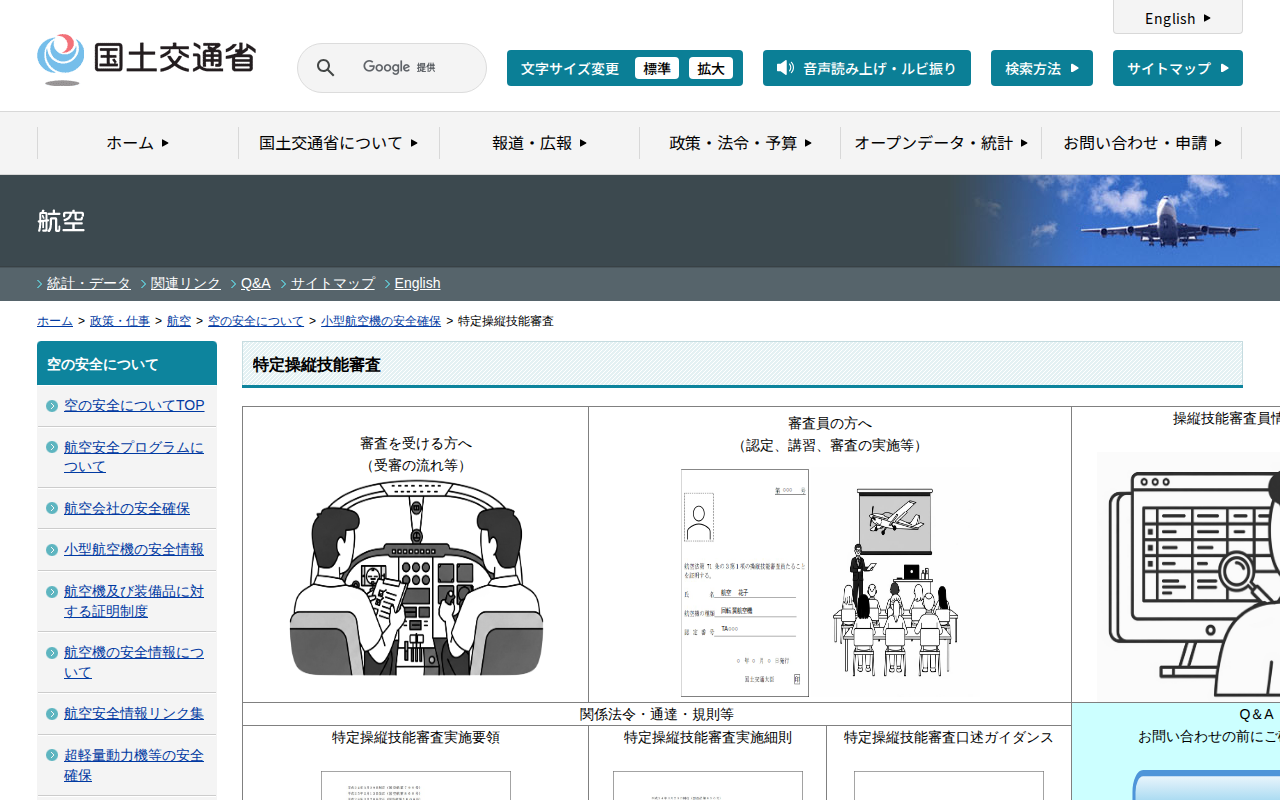Select 標準 text size

(x=657, y=68)
